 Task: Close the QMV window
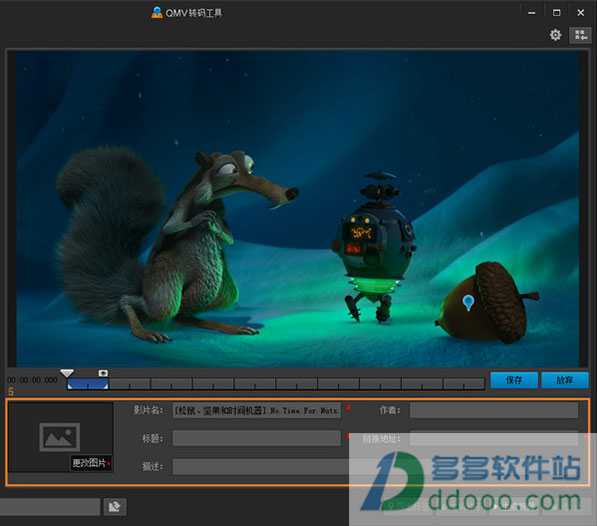(x=581, y=13)
